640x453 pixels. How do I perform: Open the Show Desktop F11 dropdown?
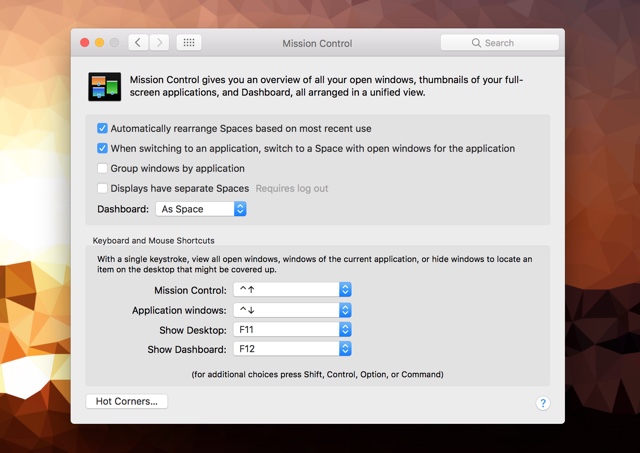292,329
